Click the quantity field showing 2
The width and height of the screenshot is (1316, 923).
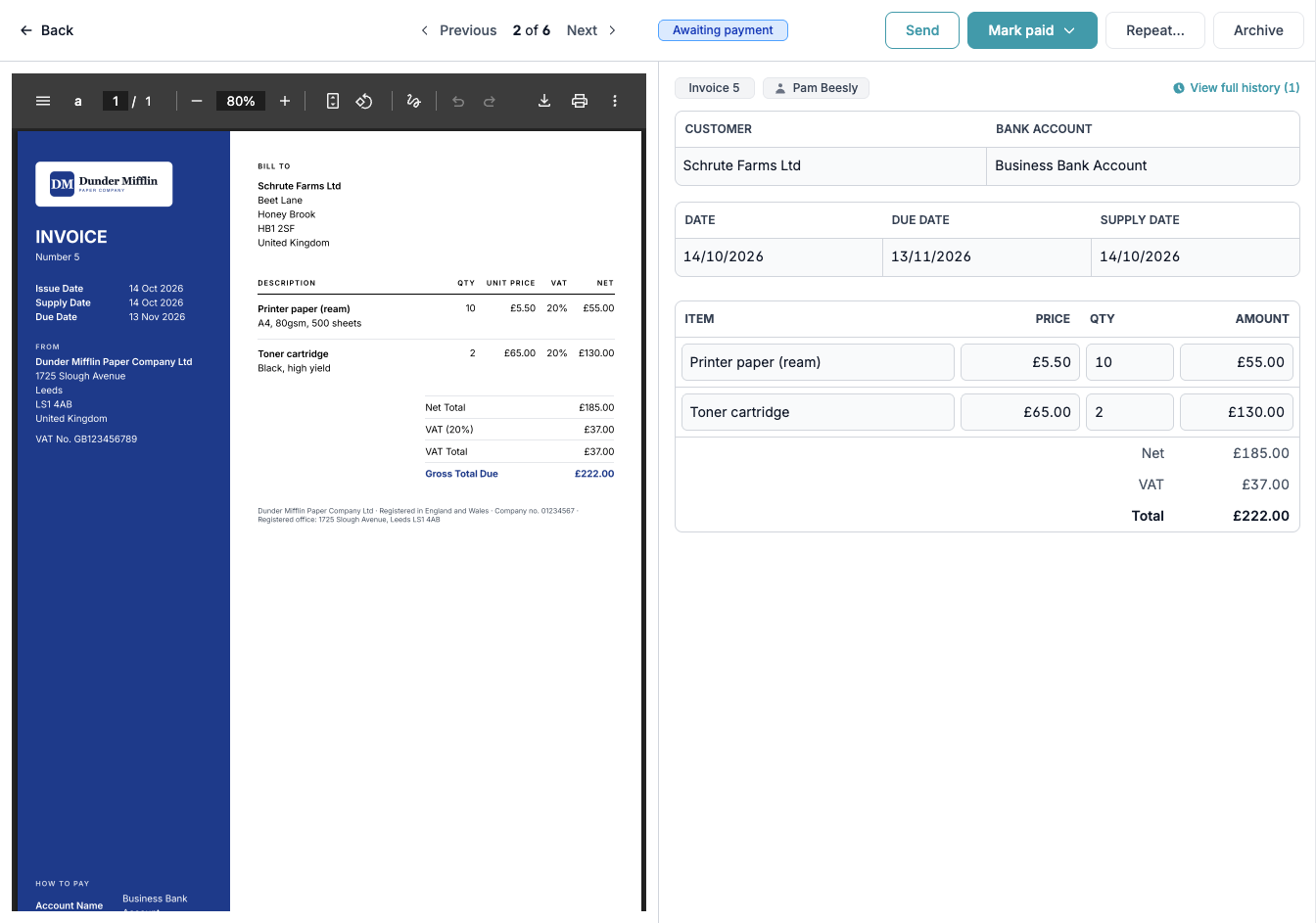coord(1130,412)
